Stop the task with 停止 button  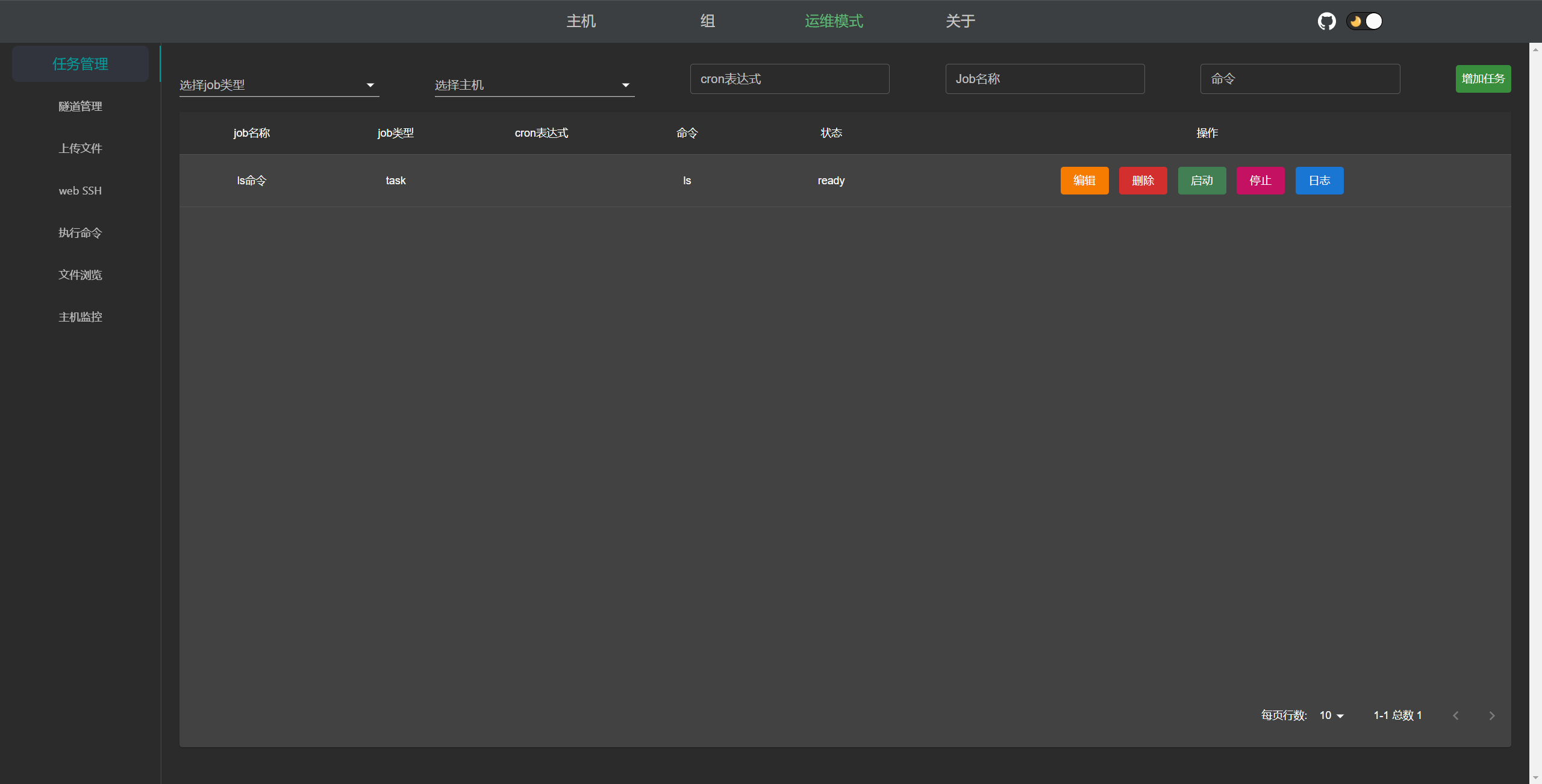tap(1260, 181)
